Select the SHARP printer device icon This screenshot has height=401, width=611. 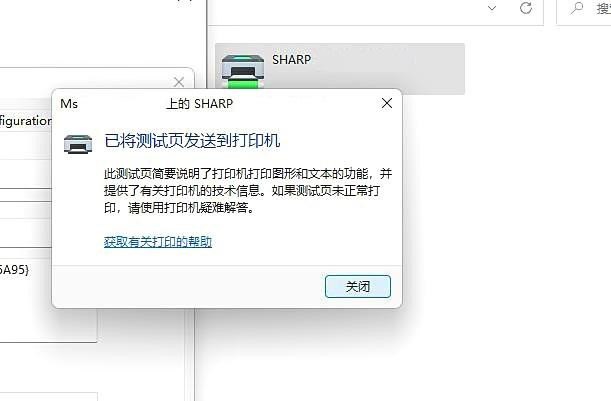[x=242, y=72]
